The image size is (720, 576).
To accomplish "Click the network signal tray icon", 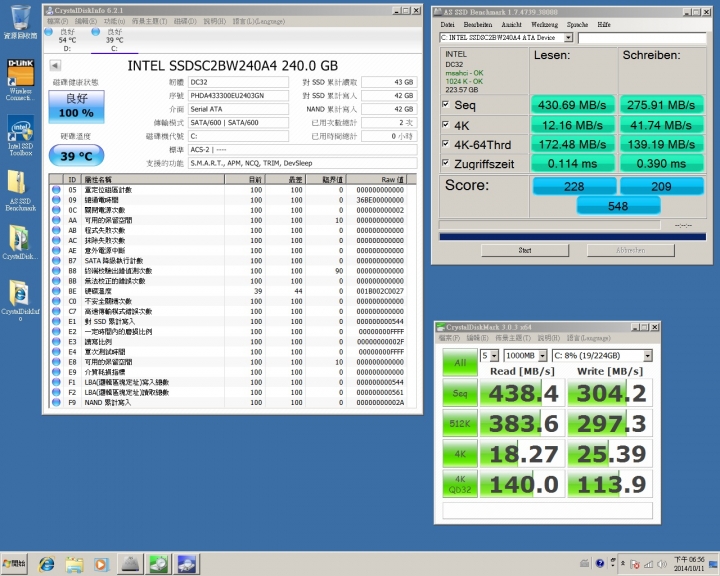I will point(649,564).
